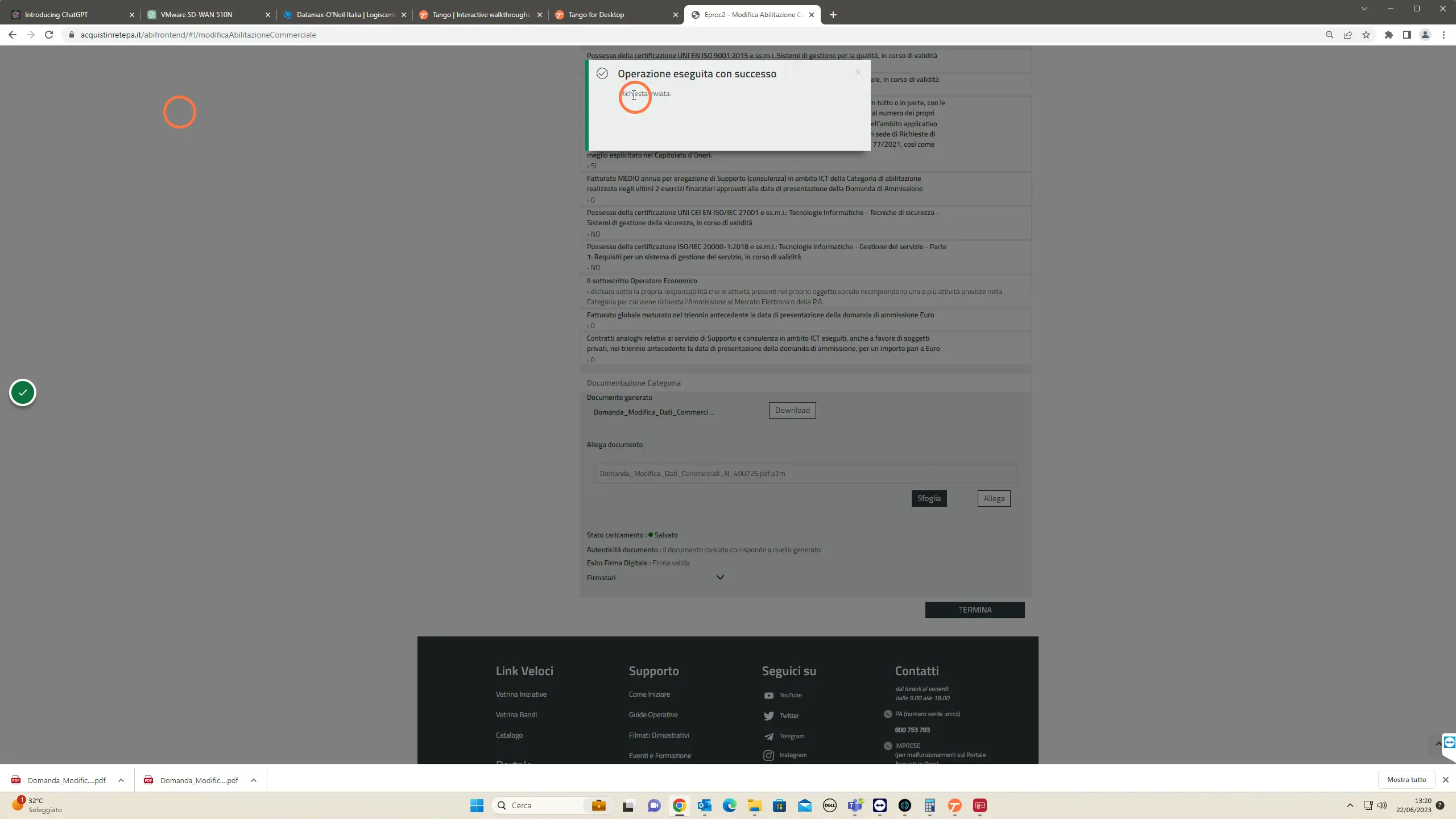The width and height of the screenshot is (1456, 819).
Task: Reload the page with the refresh icon
Action: (x=49, y=35)
